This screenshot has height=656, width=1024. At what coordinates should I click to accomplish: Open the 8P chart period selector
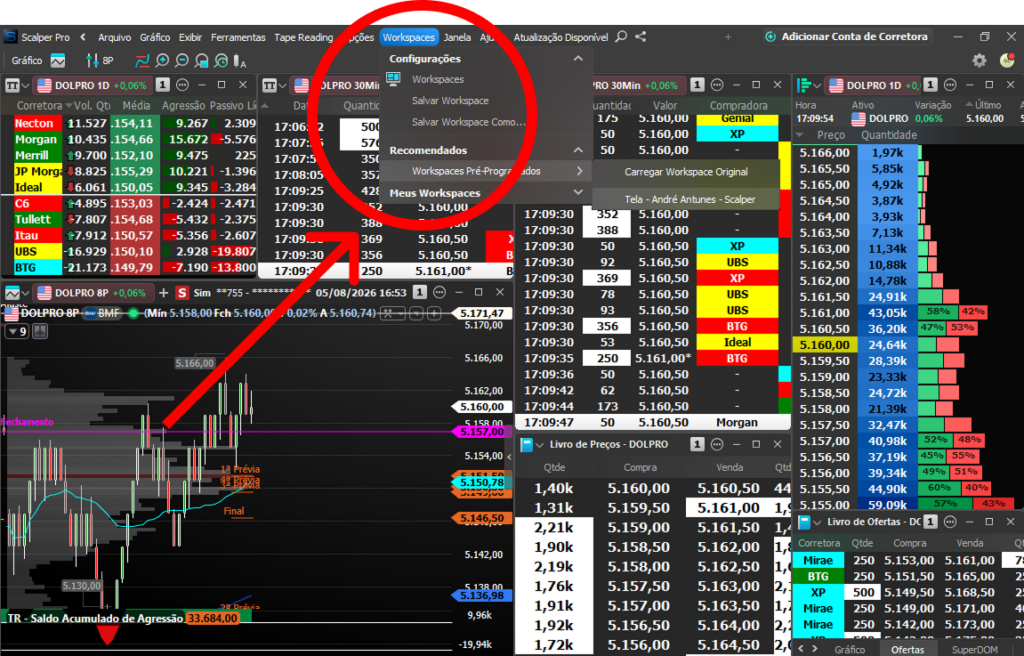point(100,61)
